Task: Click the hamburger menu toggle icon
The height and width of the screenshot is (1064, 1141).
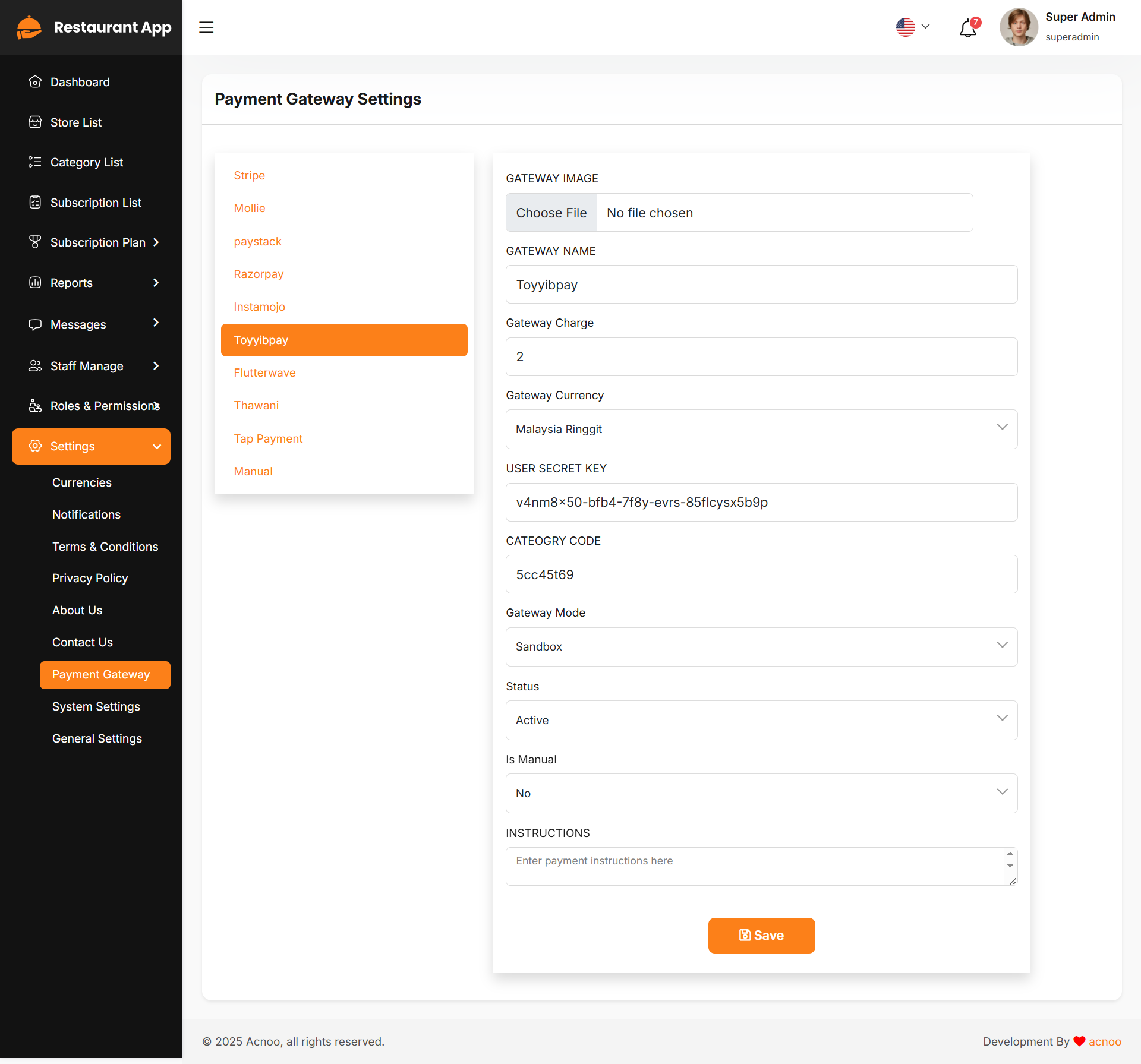Action: click(x=206, y=27)
